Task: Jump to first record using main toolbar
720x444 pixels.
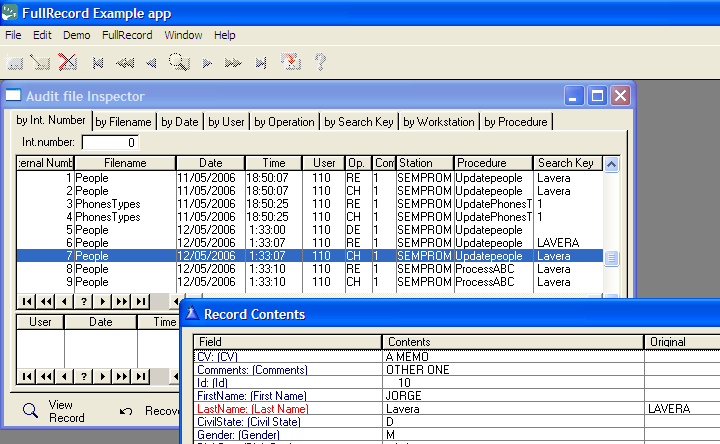Action: click(98, 63)
